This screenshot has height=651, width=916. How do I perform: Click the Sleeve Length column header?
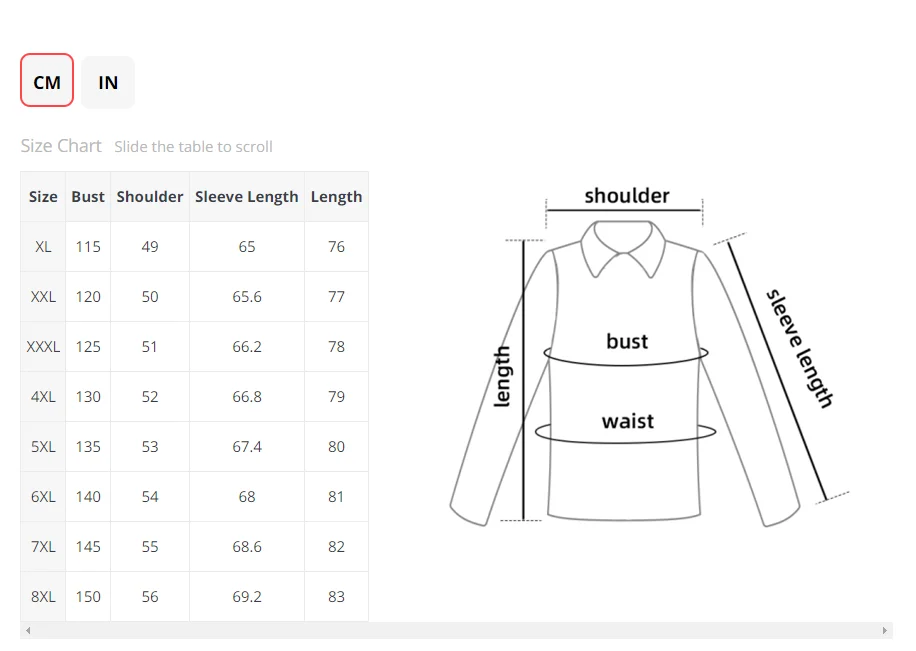247,197
